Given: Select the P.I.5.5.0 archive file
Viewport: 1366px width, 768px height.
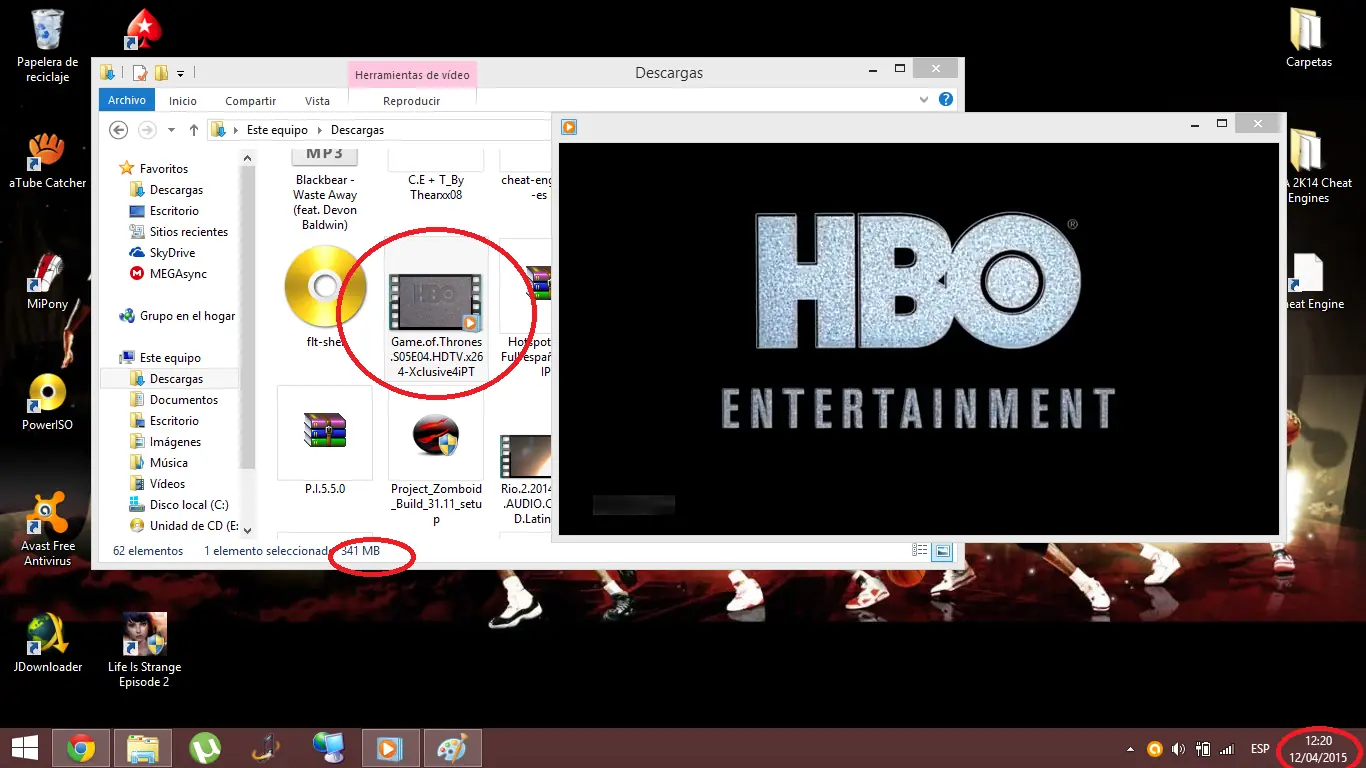Looking at the screenshot, I should (325, 441).
